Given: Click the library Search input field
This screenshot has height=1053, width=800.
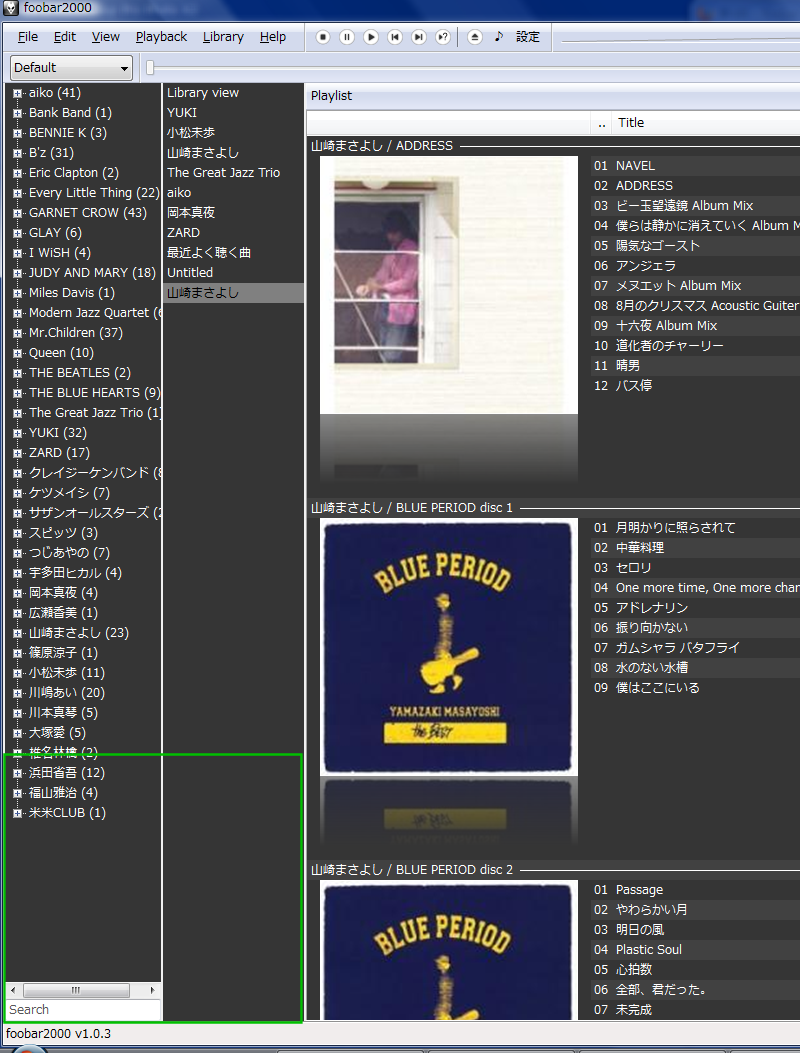Looking at the screenshot, I should (x=82, y=1010).
